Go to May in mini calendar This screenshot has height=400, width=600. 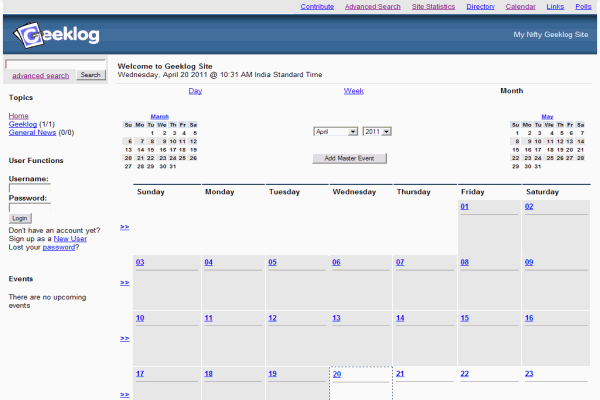[548, 116]
